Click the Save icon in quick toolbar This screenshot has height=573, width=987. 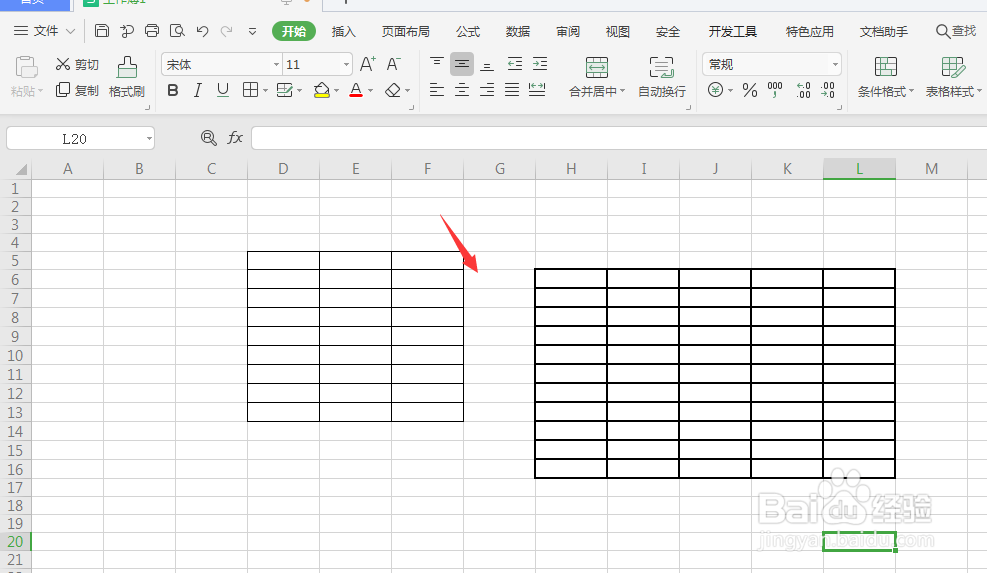click(101, 30)
